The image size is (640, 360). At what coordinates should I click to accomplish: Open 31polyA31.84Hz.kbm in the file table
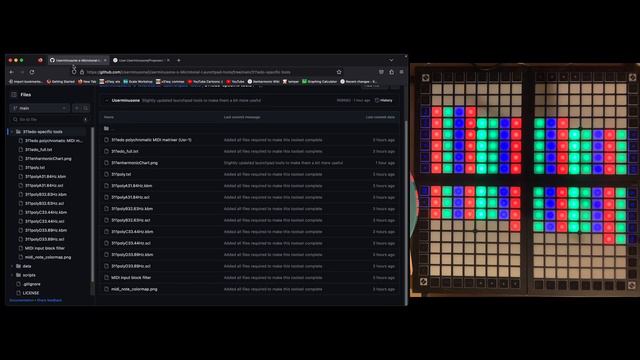[x=131, y=186]
